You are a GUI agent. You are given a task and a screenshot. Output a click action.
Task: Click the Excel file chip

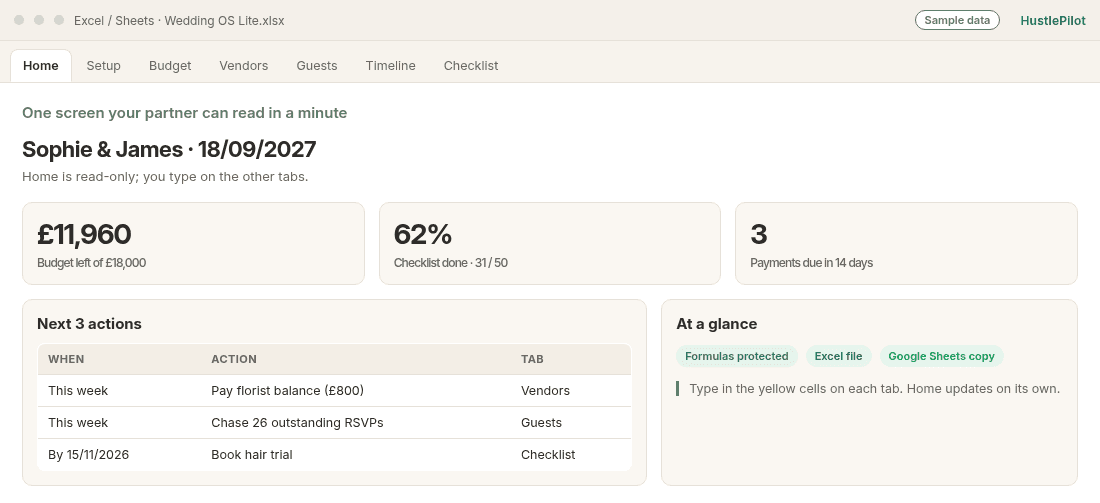[838, 356]
